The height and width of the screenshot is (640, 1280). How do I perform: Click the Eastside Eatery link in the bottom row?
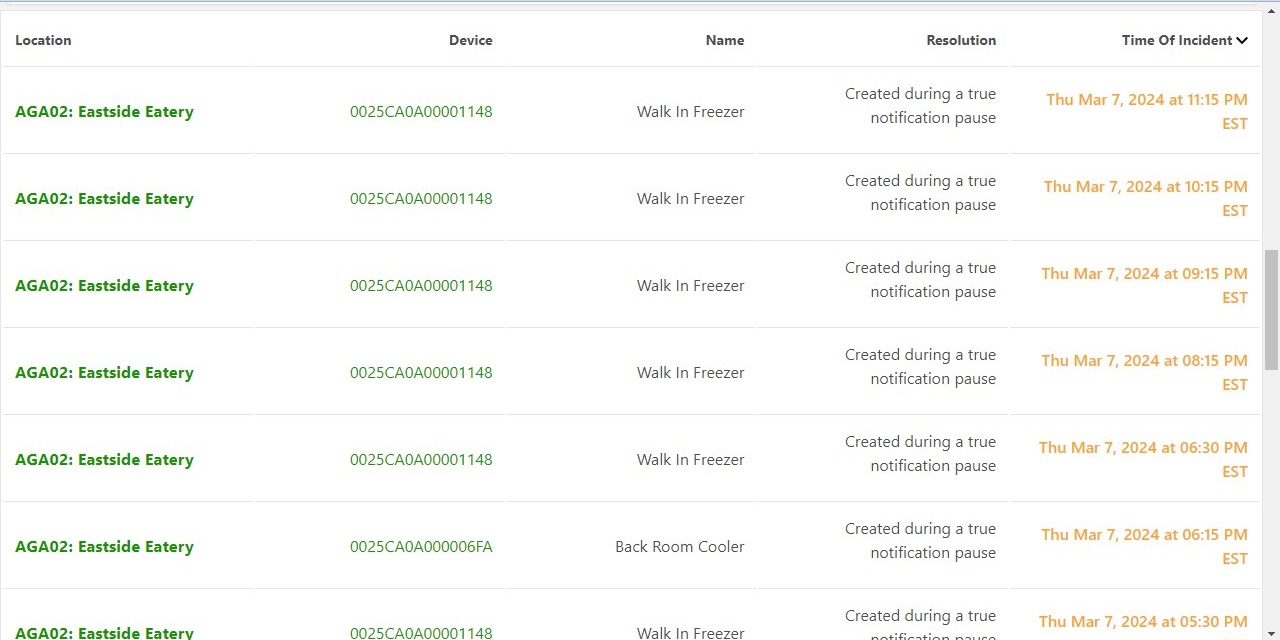104,632
